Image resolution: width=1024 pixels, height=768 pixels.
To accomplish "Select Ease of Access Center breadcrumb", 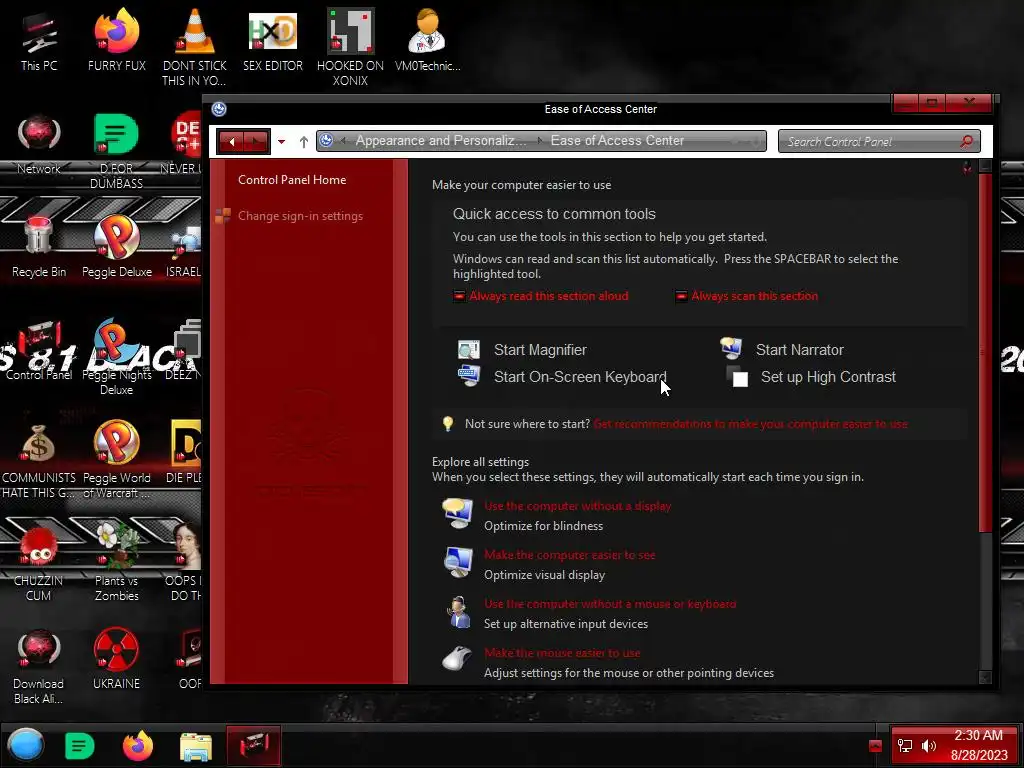I will [617, 140].
